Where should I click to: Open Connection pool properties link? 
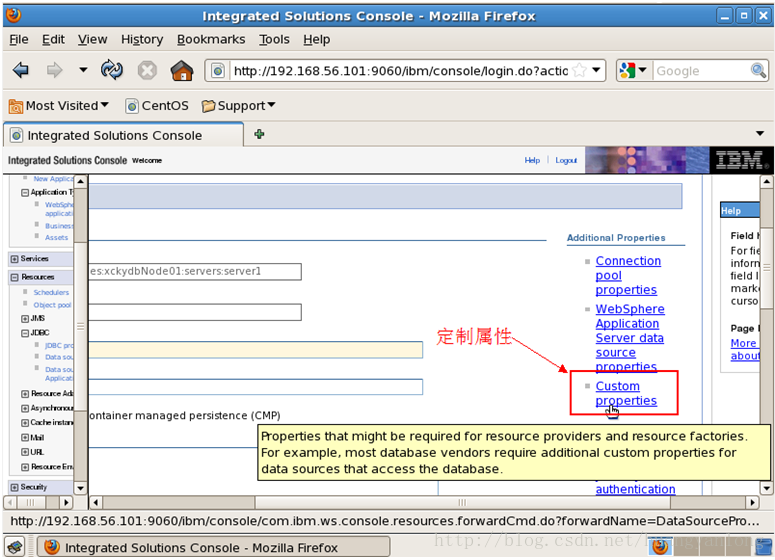click(x=628, y=275)
